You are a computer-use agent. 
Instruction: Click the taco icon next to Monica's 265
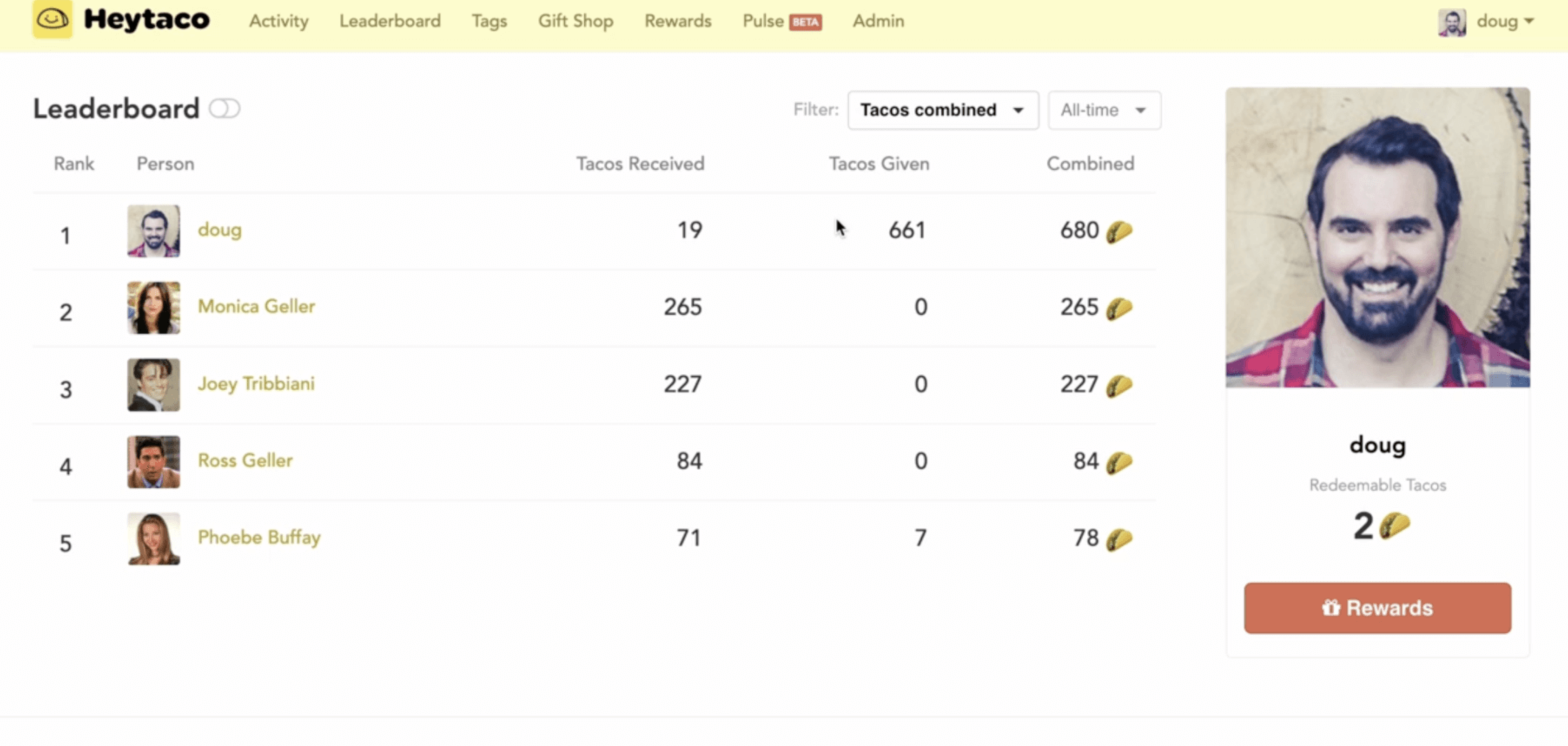tap(1119, 308)
